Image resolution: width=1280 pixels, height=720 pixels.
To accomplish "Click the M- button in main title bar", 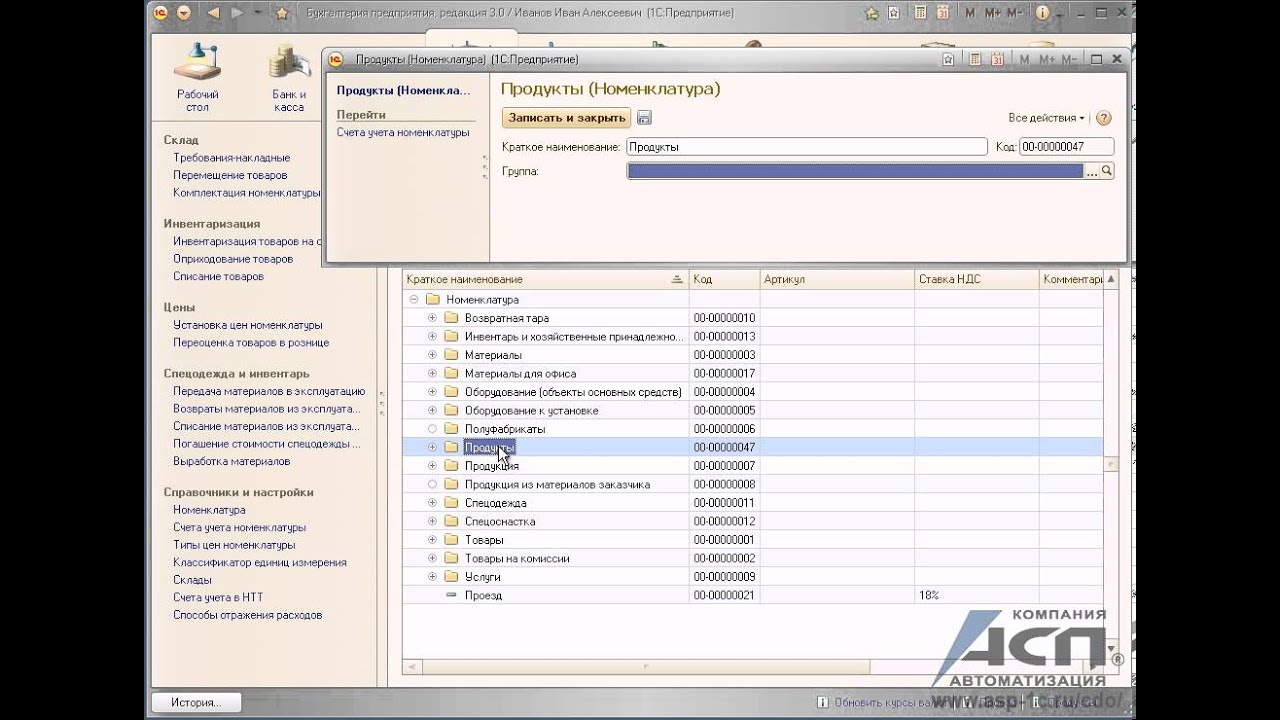I will (1014, 14).
